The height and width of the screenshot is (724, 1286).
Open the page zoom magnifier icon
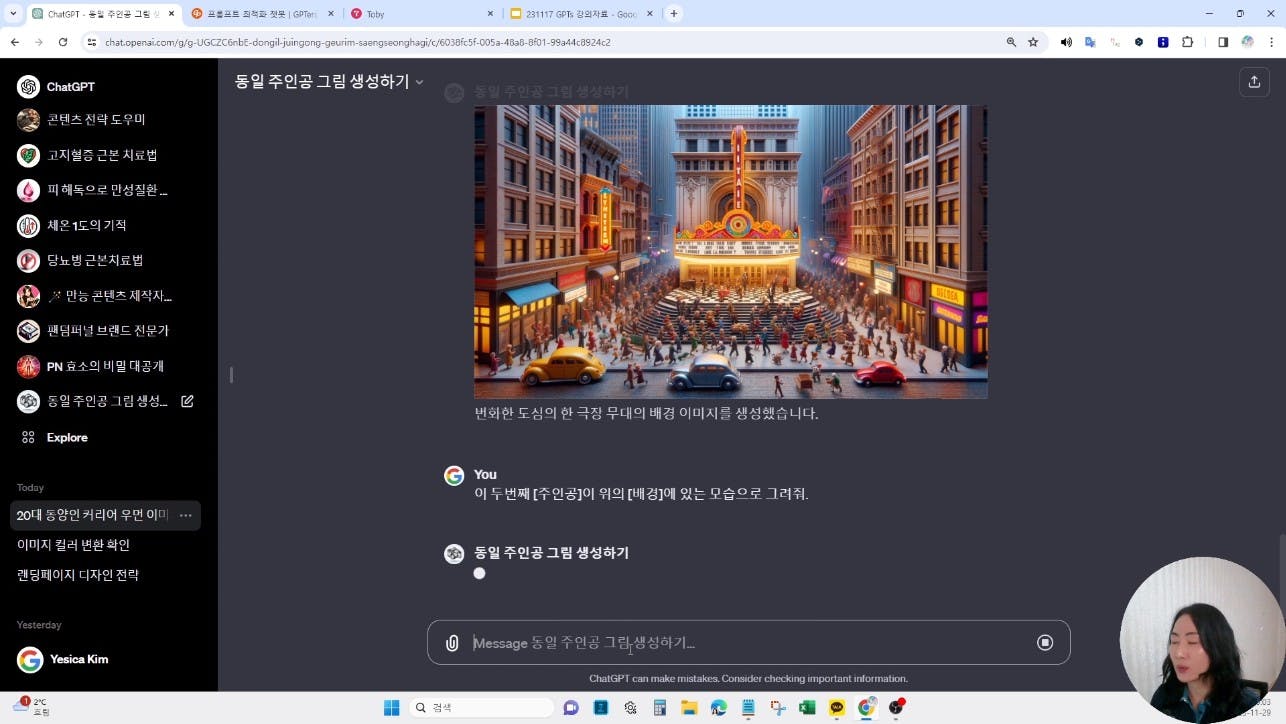tap(1011, 42)
